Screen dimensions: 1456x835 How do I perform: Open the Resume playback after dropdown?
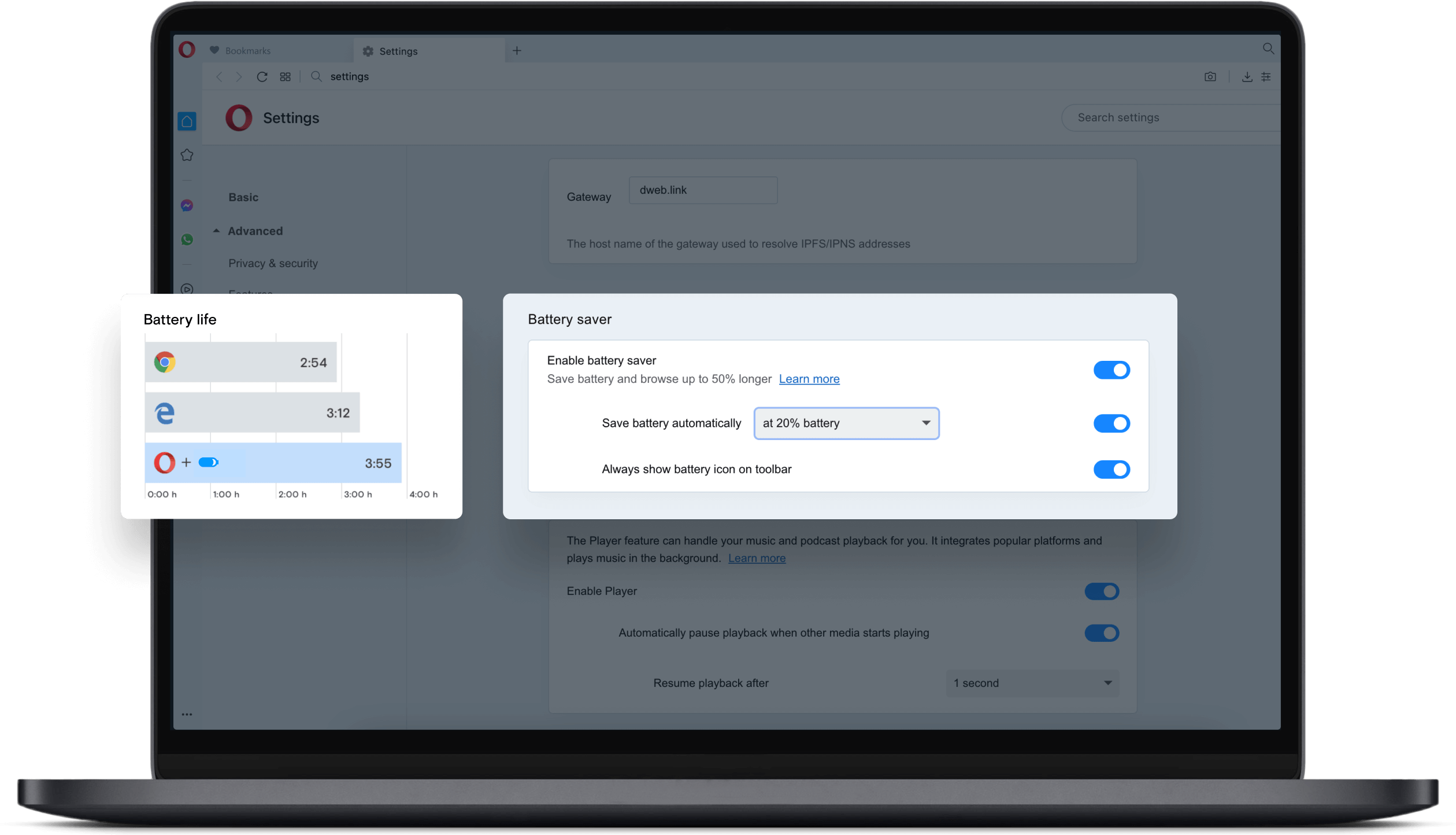1031,683
